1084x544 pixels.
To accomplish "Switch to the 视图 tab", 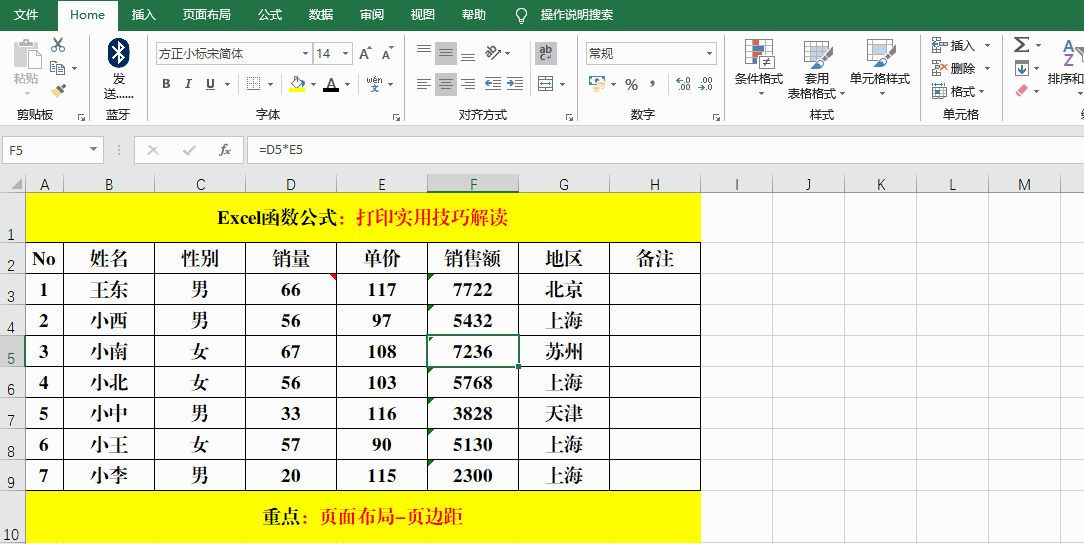I will (x=422, y=15).
